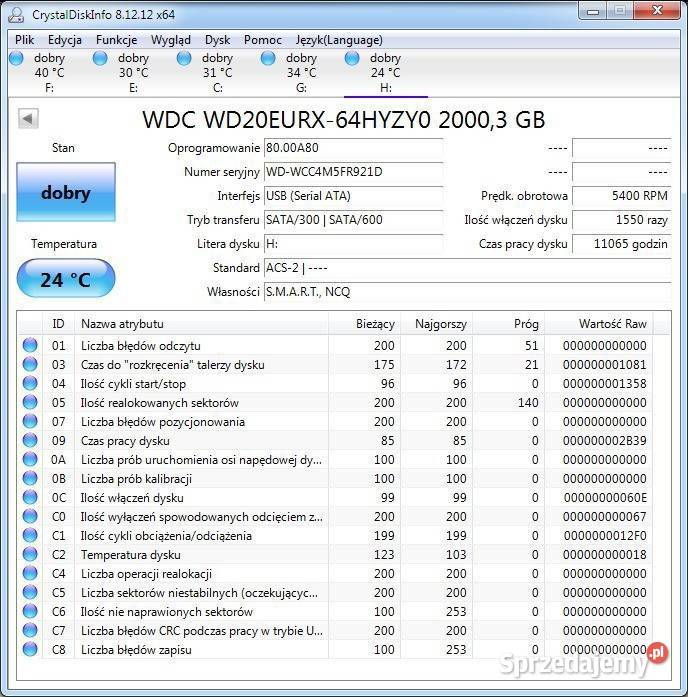688x697 pixels.
Task: Click the Standard field ACS-2
Action: [468, 268]
